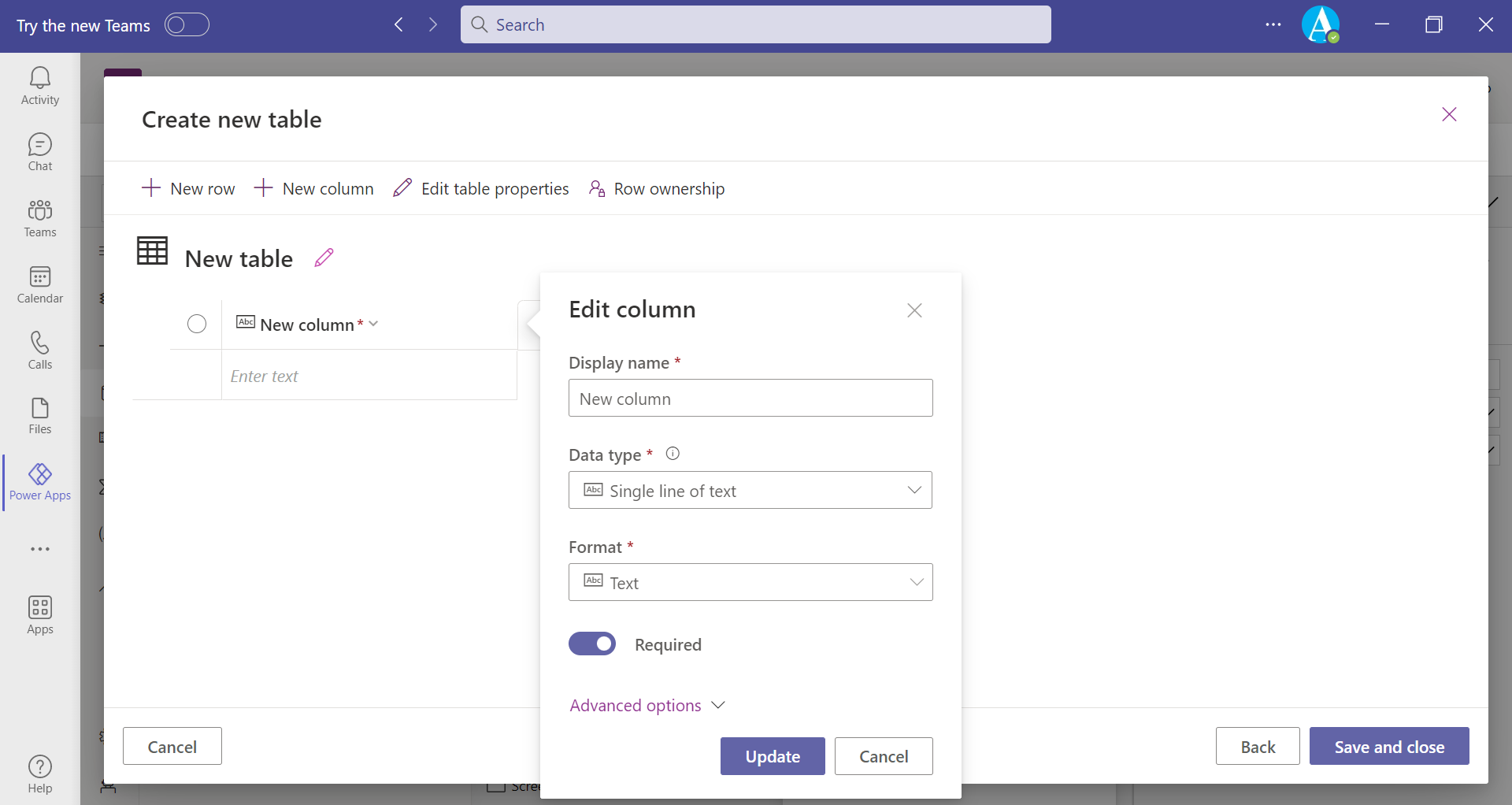1512x805 pixels.
Task: Enable the Try the new Teams switch
Action: coord(187,25)
